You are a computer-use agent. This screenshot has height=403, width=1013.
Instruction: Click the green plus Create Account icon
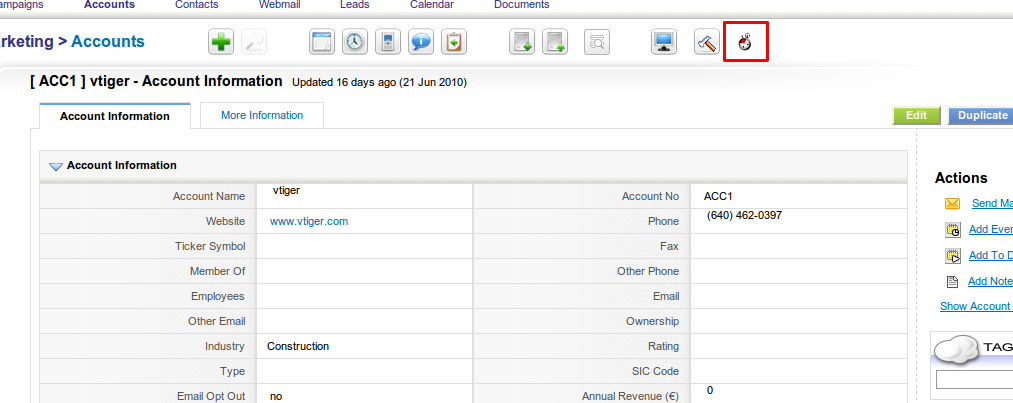click(x=221, y=43)
